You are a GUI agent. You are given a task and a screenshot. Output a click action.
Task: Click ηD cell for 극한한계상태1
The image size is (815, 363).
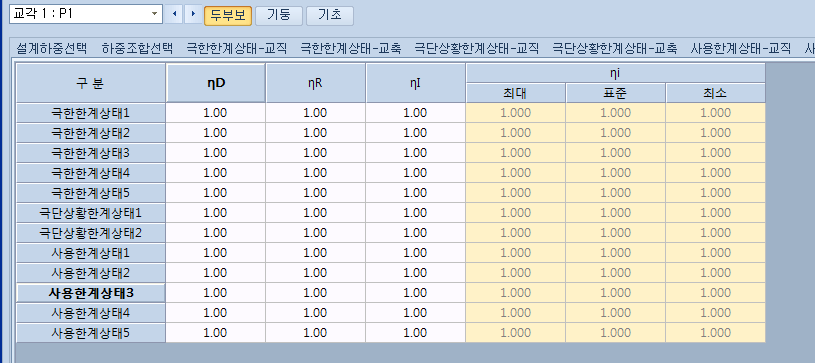point(216,113)
